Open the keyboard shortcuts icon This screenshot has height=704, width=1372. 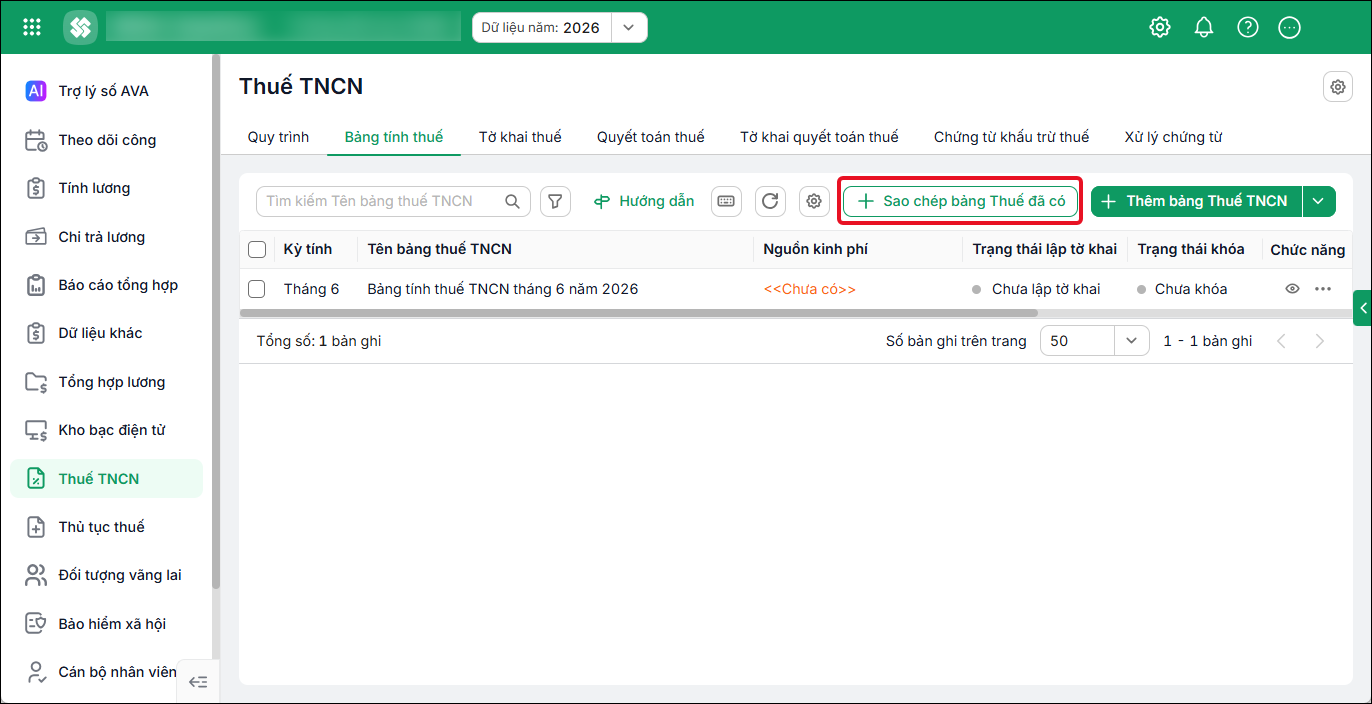coord(726,201)
